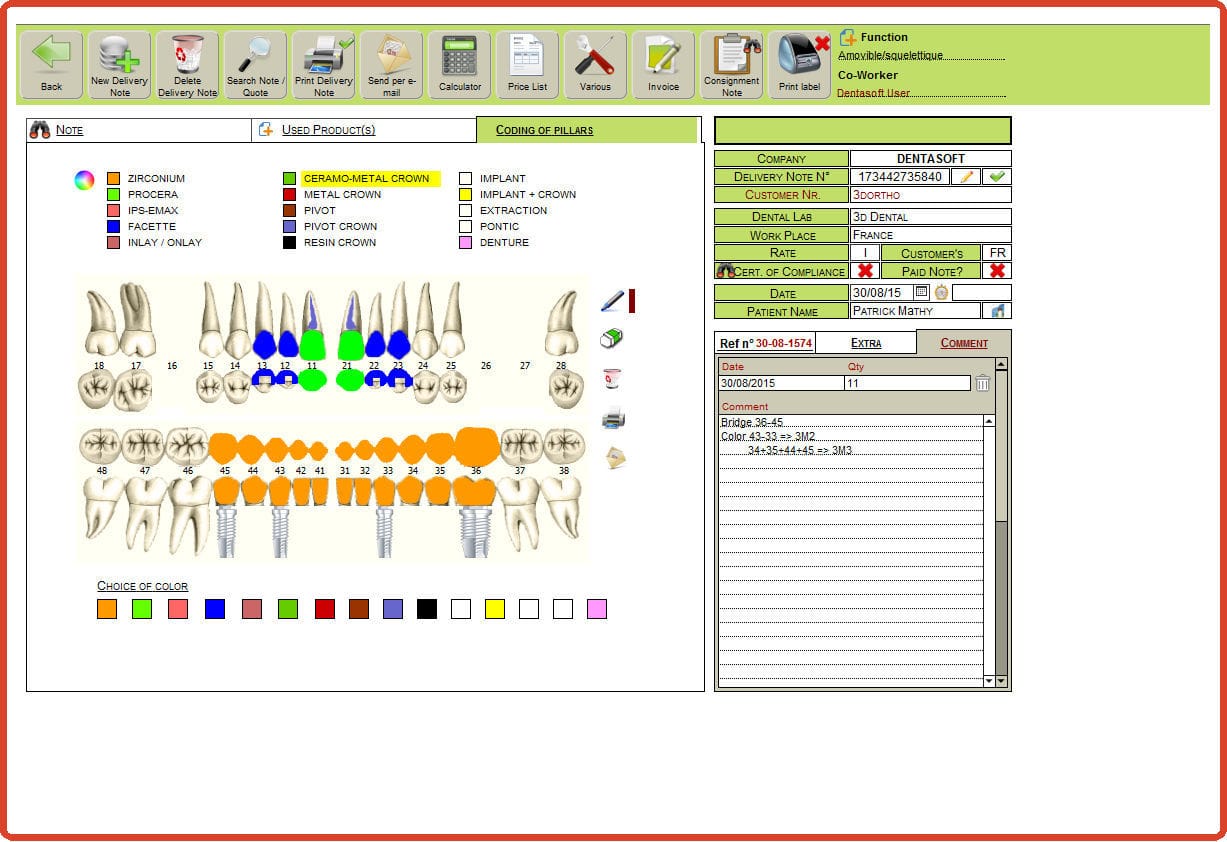This screenshot has height=842, width=1227.
Task: Open the Price List toolbar icon
Action: point(526,62)
